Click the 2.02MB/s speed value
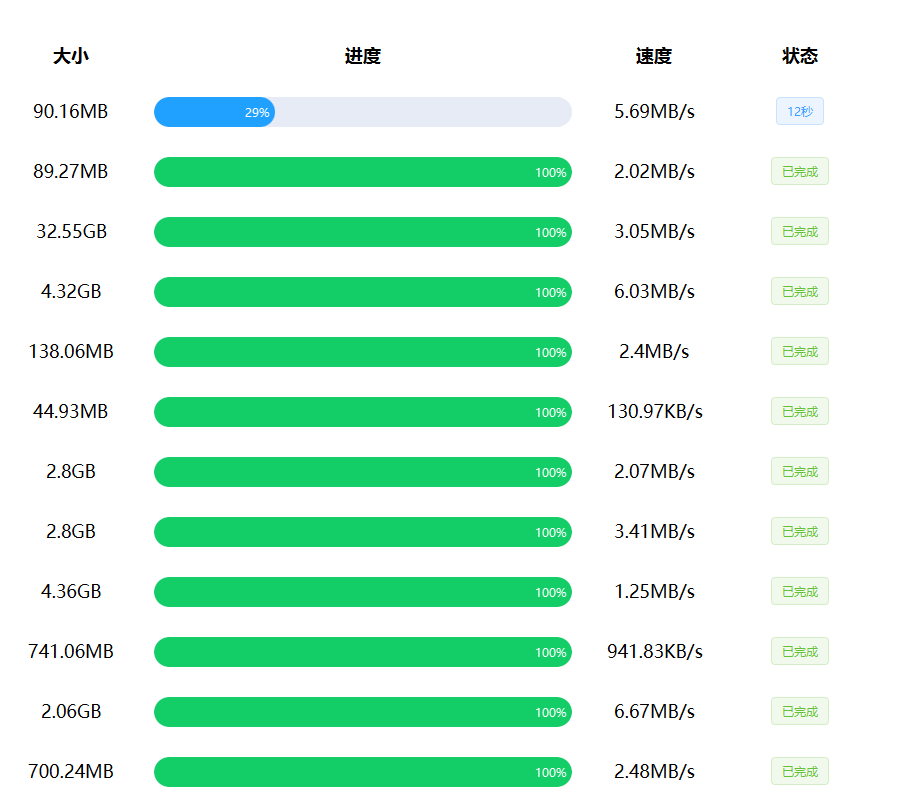The width and height of the screenshot is (916, 797). click(654, 171)
